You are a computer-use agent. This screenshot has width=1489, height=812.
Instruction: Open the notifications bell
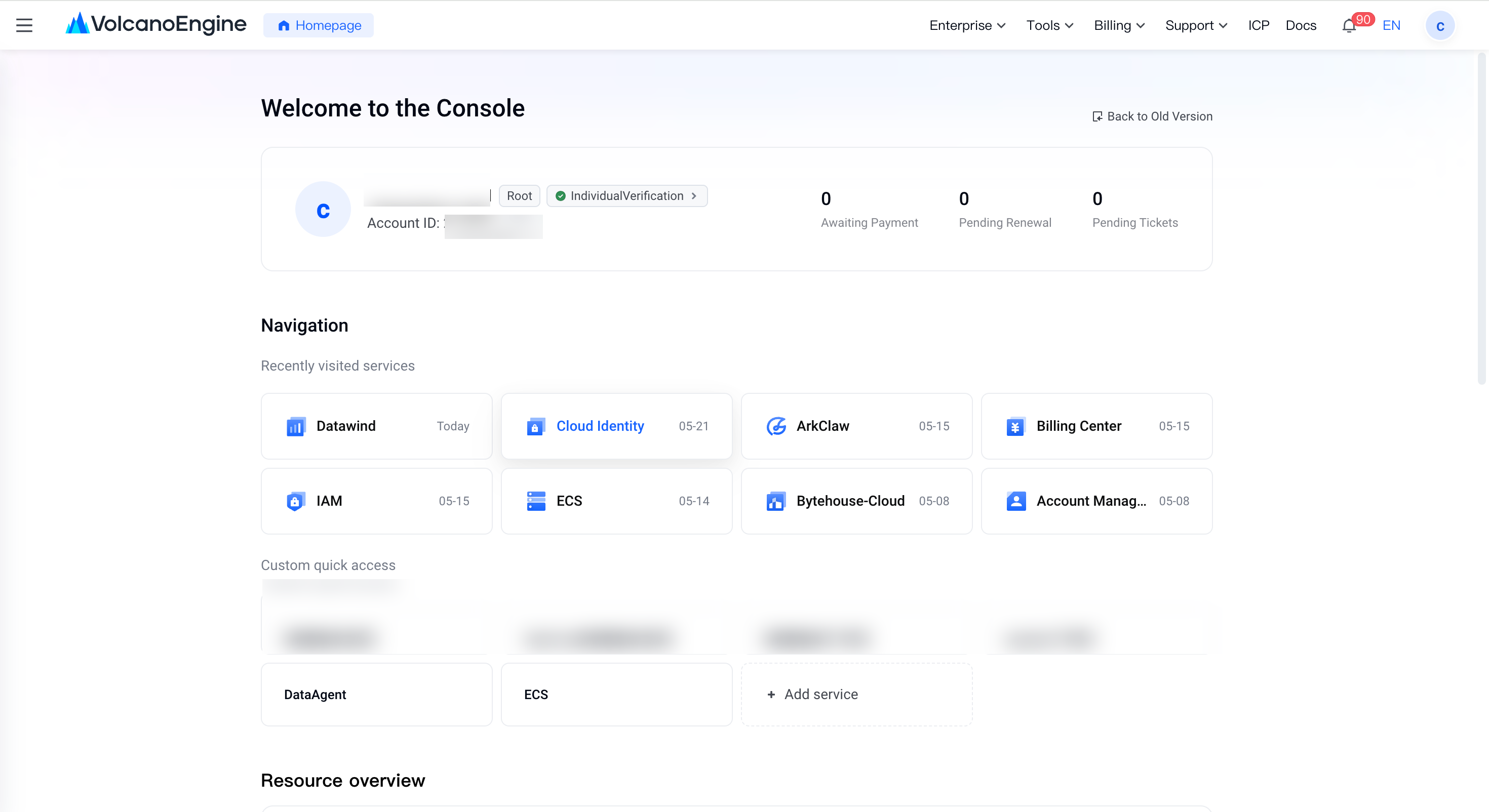pos(1349,25)
